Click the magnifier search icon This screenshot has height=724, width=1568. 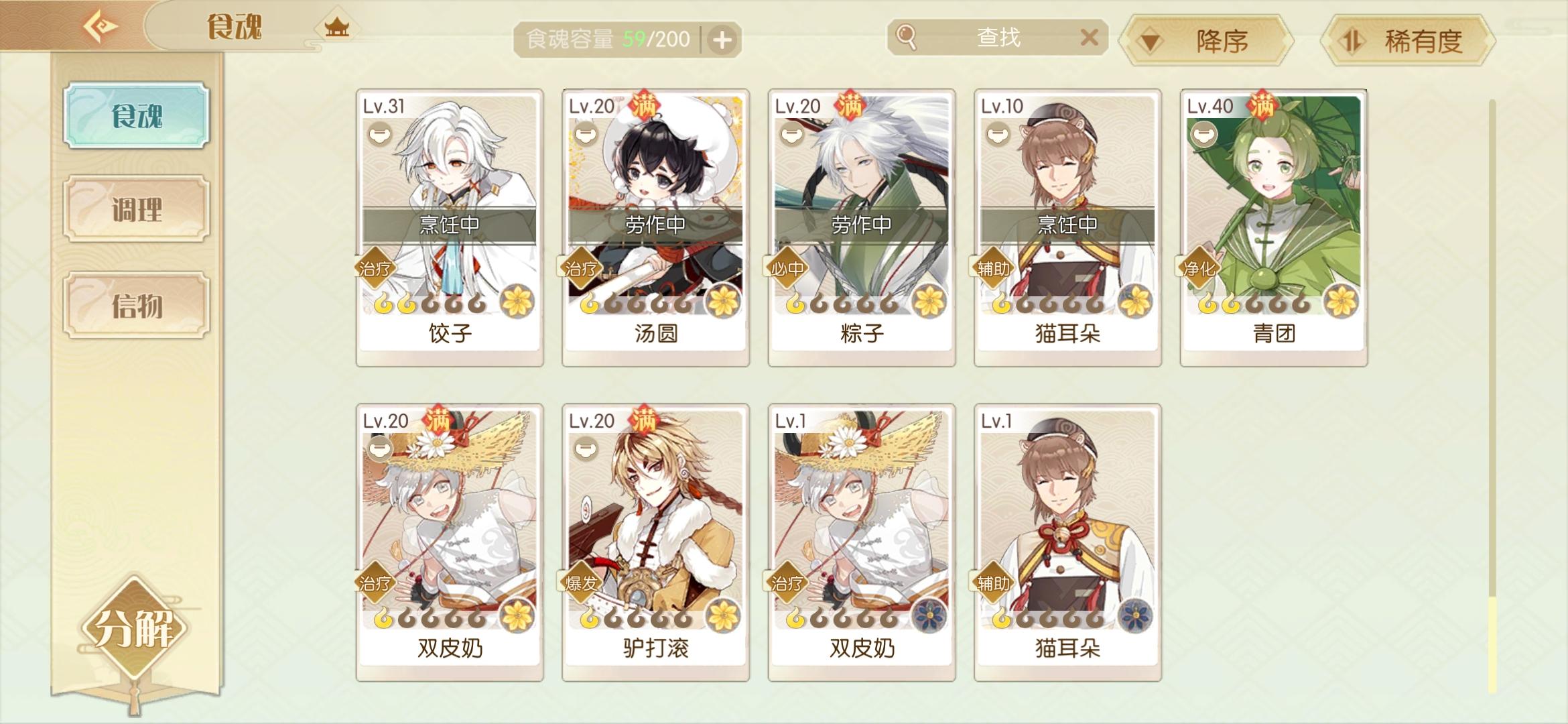(x=907, y=37)
